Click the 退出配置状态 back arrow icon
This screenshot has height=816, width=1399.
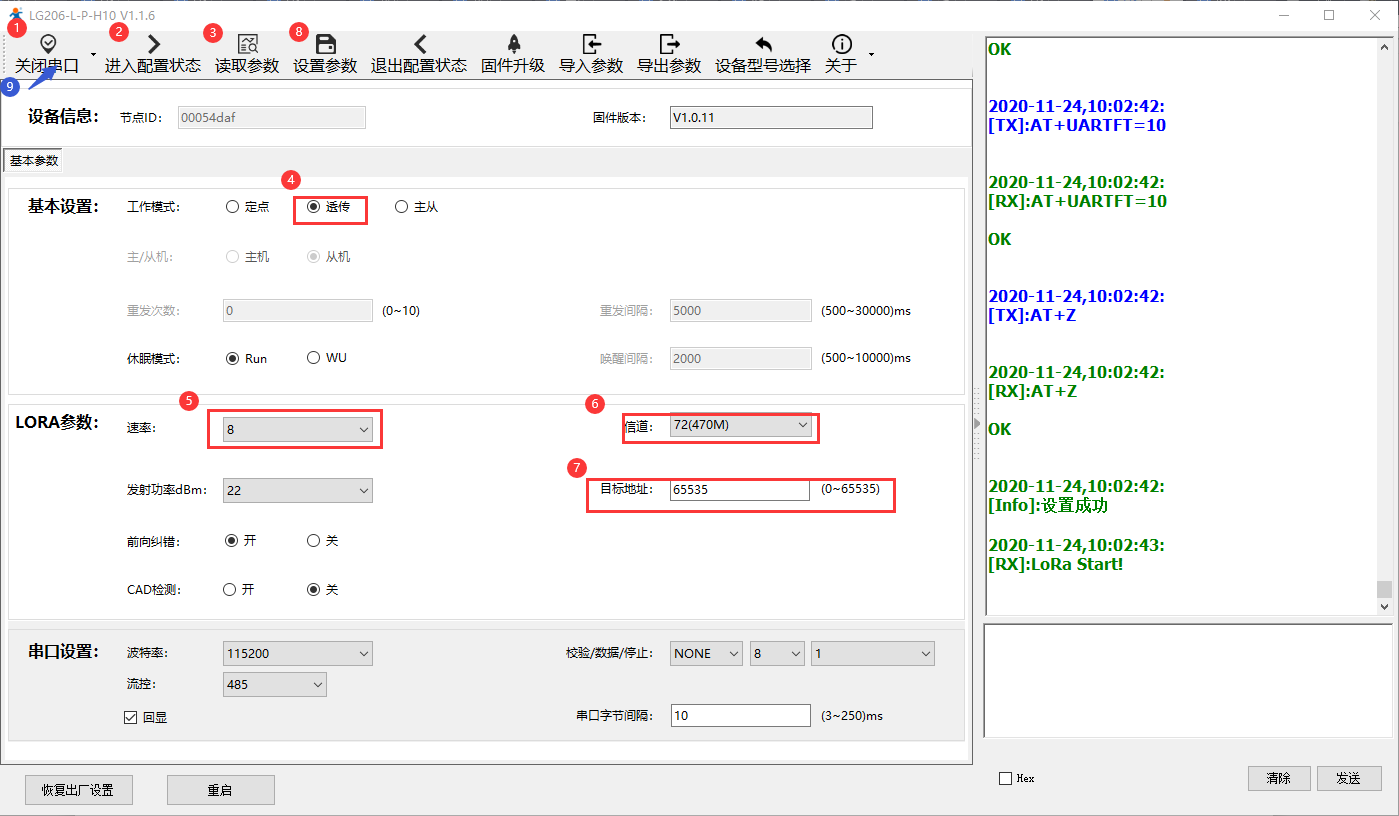click(419, 44)
